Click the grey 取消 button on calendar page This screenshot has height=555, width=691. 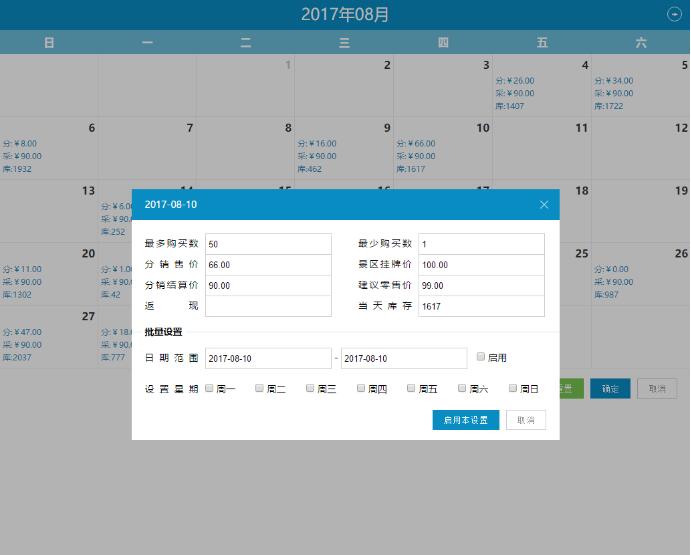657,389
